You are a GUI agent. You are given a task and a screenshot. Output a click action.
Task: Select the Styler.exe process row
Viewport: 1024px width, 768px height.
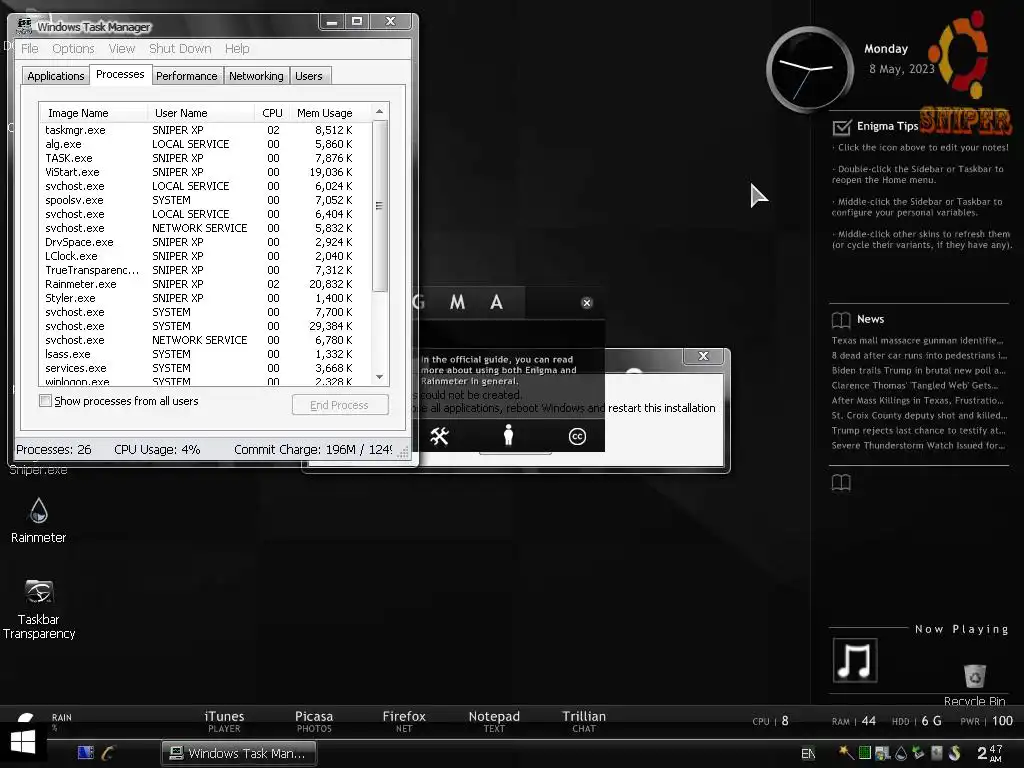click(x=205, y=298)
